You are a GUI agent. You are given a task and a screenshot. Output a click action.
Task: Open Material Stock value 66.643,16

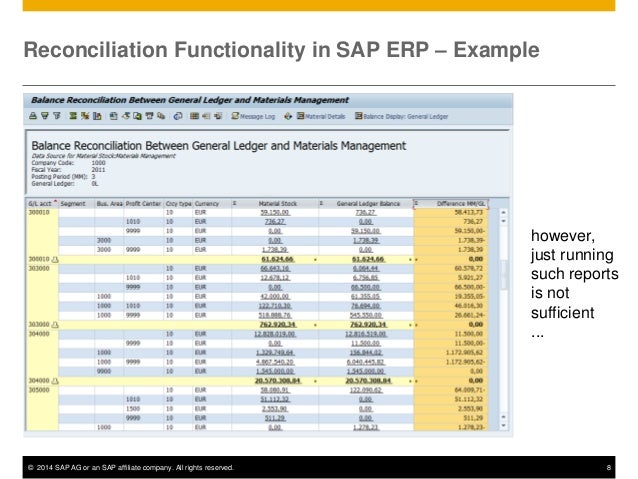tap(275, 269)
